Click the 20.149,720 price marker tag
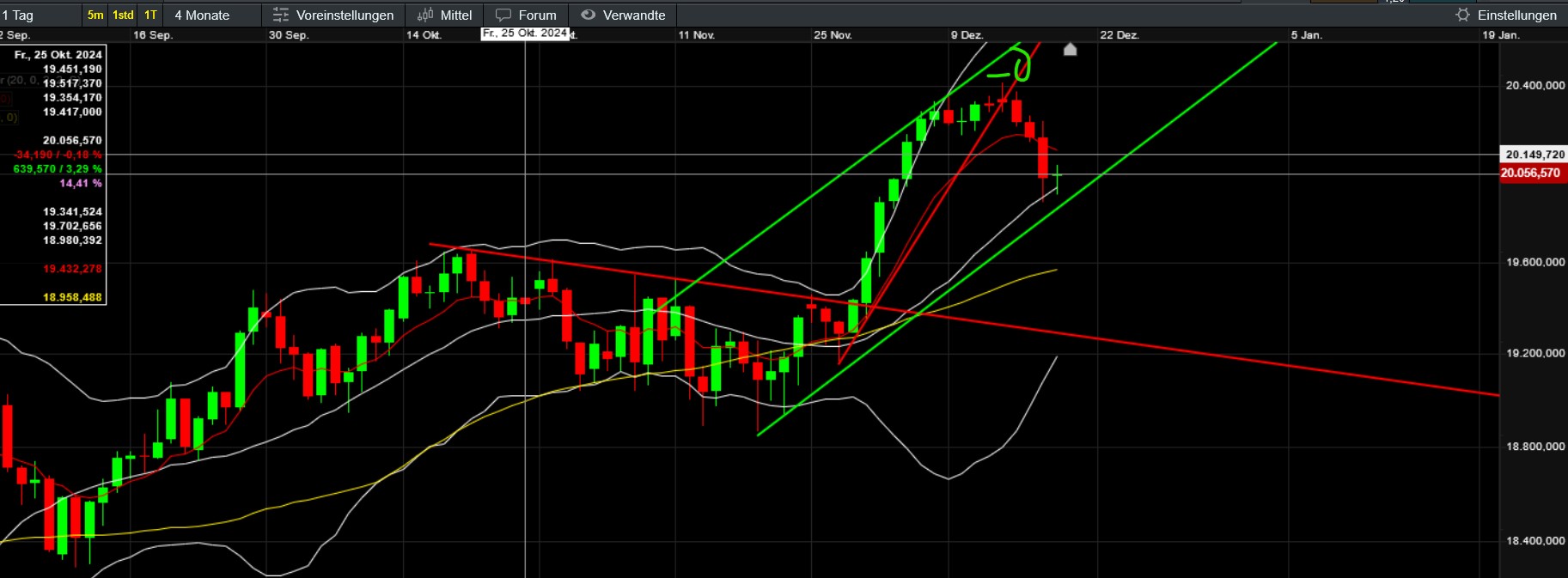Image resolution: width=1568 pixels, height=578 pixels. pyautogui.click(x=1534, y=155)
